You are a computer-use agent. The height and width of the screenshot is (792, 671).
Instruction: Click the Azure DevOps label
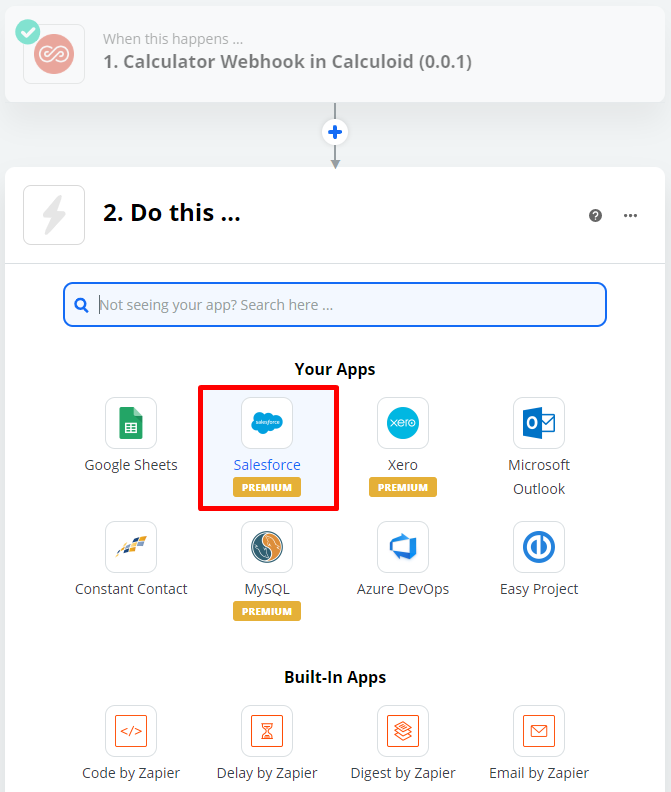pos(403,589)
